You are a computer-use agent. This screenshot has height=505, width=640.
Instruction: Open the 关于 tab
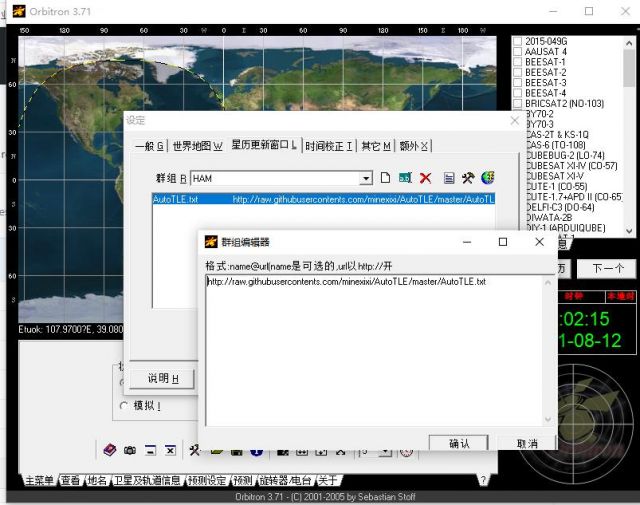(328, 481)
